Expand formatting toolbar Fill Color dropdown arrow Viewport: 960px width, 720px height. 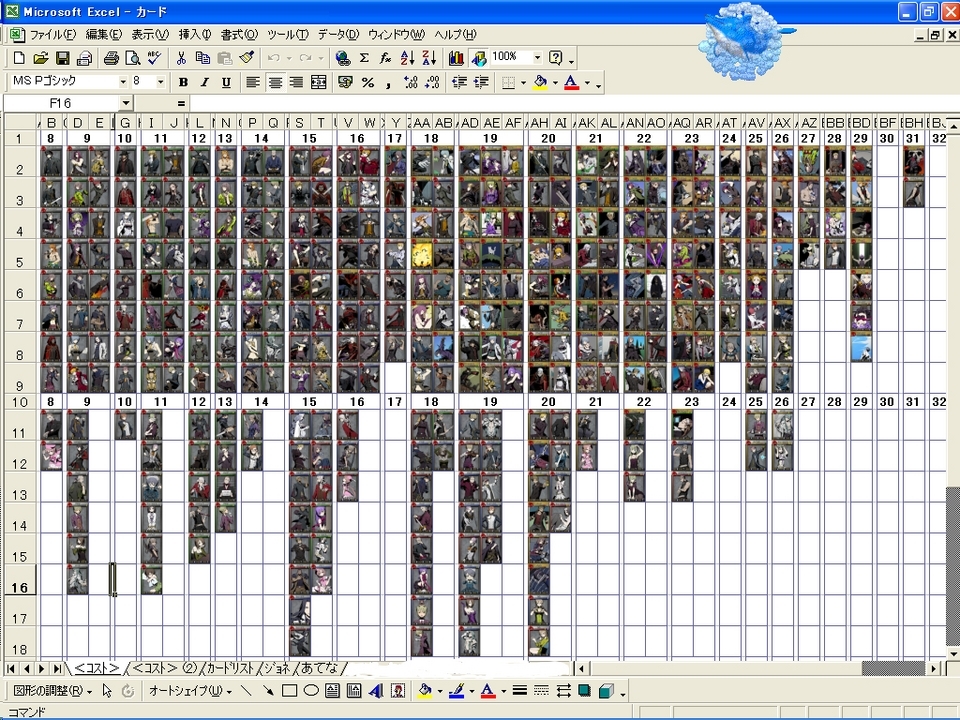pyautogui.click(x=555, y=82)
